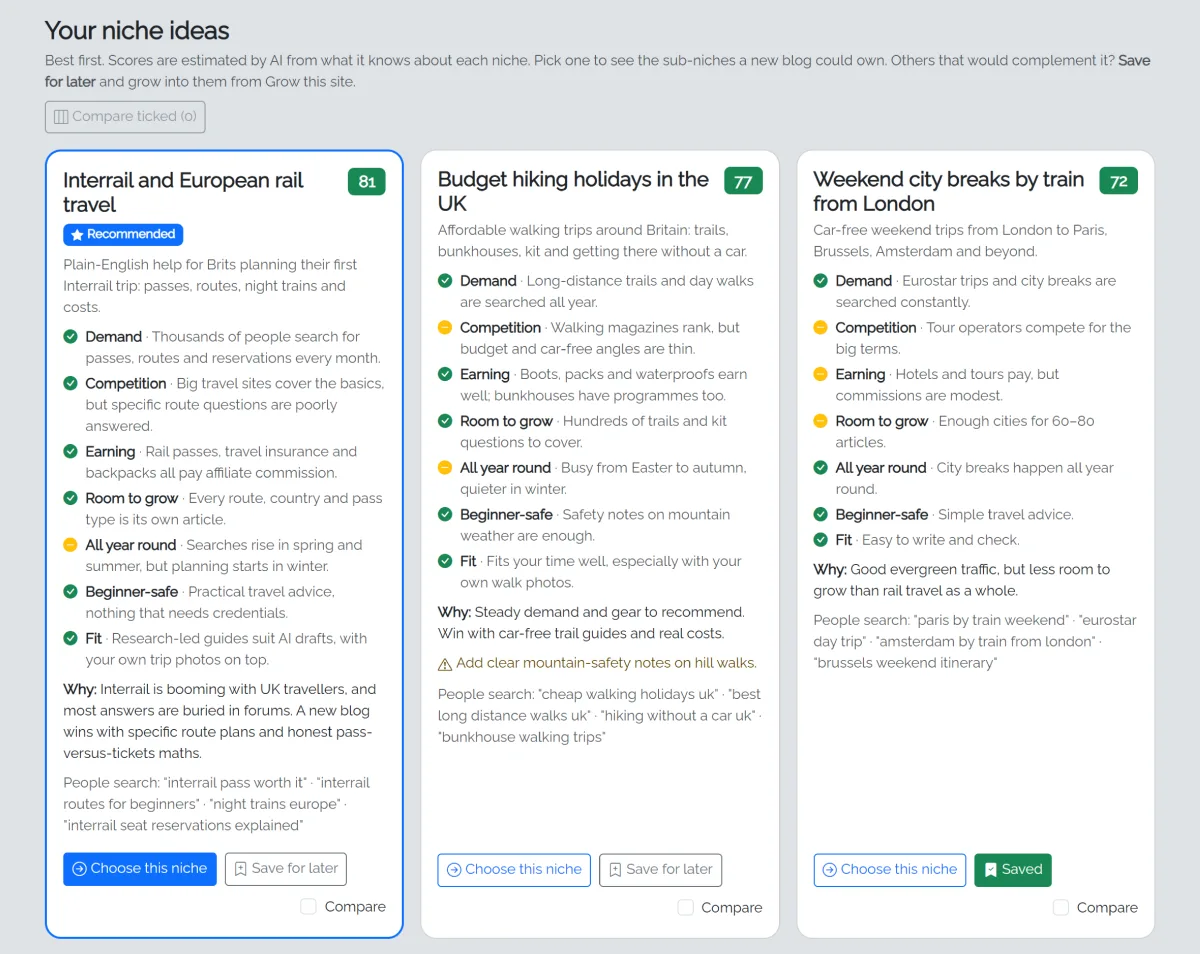Click Plain-English help for Brits description
Viewport: 1200px width, 954px height.
click(210, 285)
